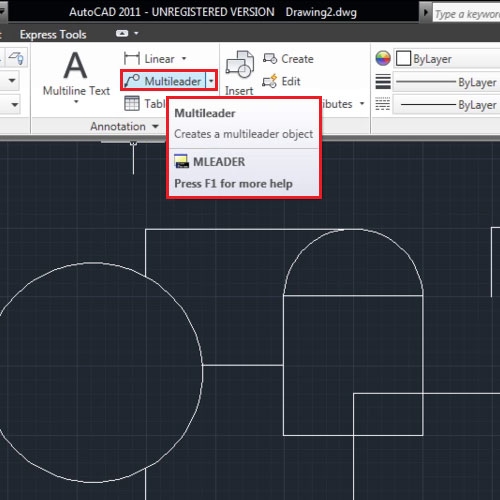This screenshot has height=500, width=500.
Task: Open the Express Tools tab
Action: (53, 34)
